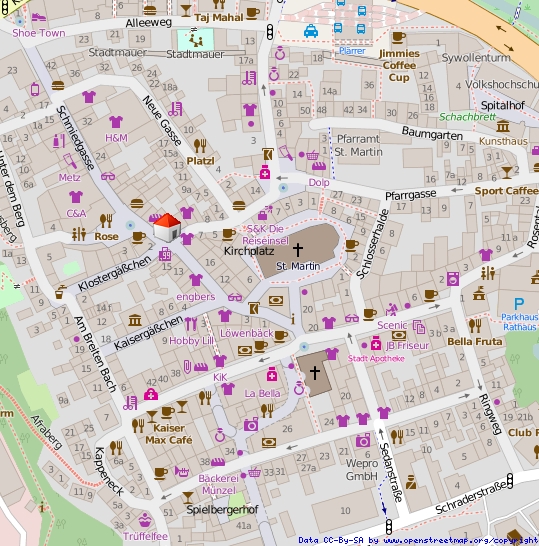The image size is (539, 546).
Task: Select the taxi stand icon near Plärrer
Action: tap(311, 31)
